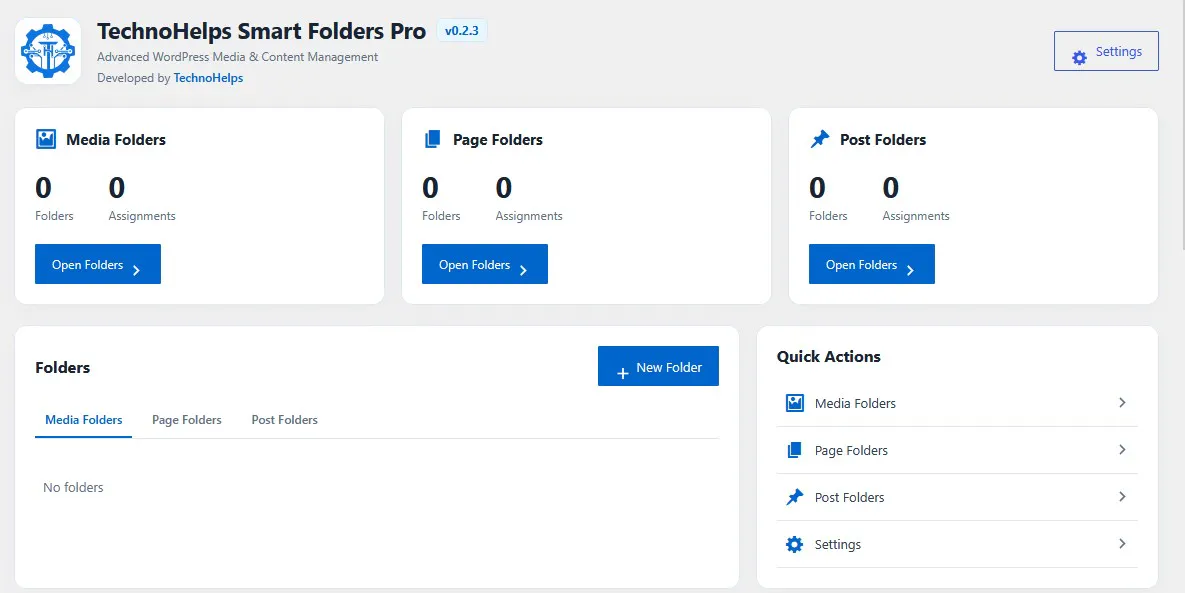This screenshot has width=1185, height=593.
Task: Click Post Folders pin icon in Quick Actions
Action: pyautogui.click(x=794, y=497)
